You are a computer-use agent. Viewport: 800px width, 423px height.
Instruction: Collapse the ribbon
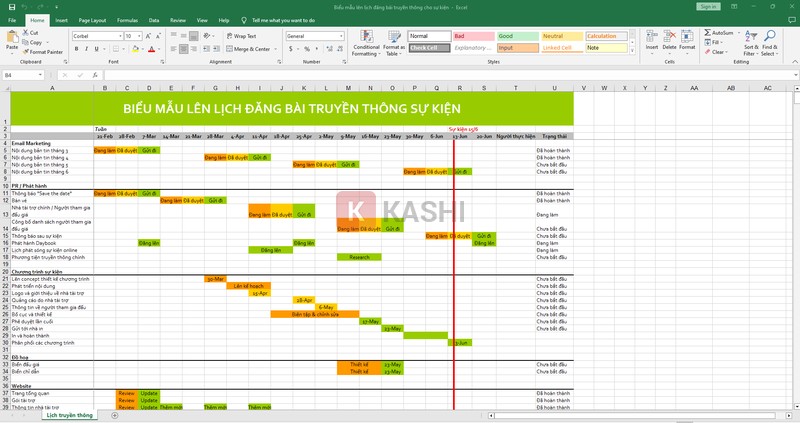point(794,62)
